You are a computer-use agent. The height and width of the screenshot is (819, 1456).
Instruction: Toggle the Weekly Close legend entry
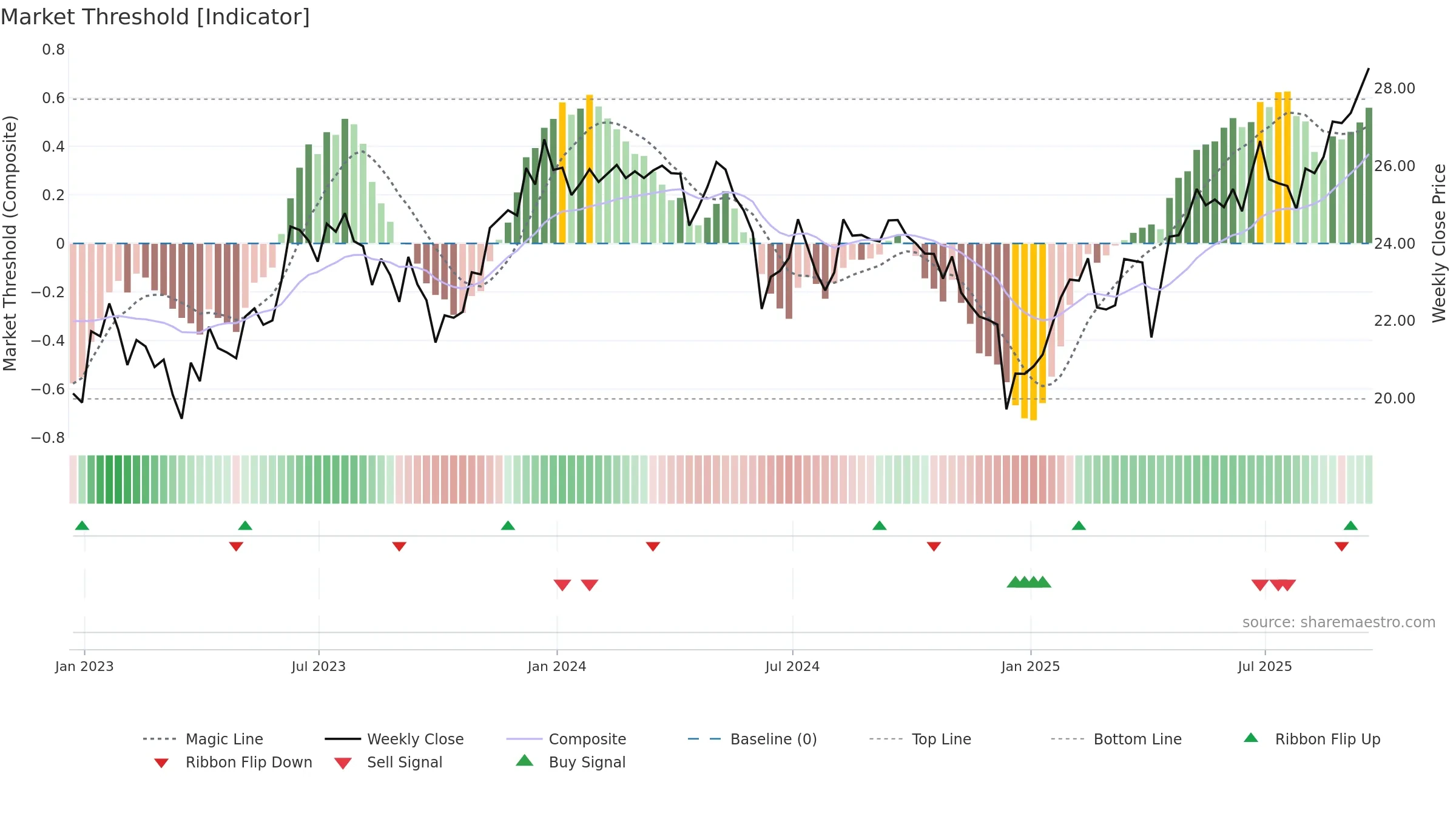(x=394, y=739)
